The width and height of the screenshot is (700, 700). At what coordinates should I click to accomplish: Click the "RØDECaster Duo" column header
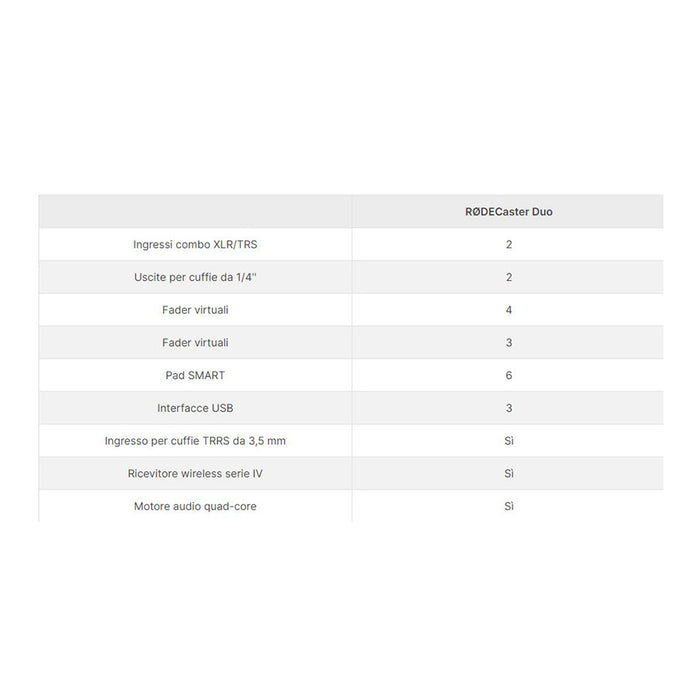point(509,212)
